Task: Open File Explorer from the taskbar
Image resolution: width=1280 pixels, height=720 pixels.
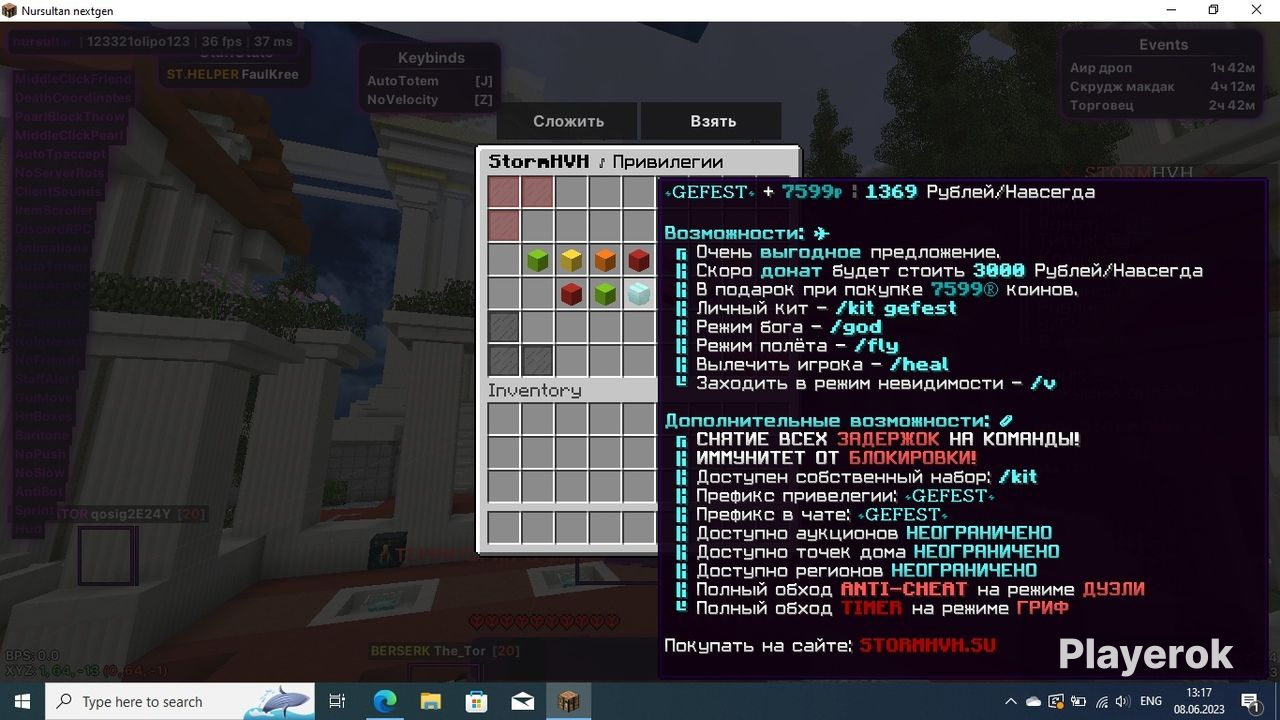Action: tap(431, 701)
